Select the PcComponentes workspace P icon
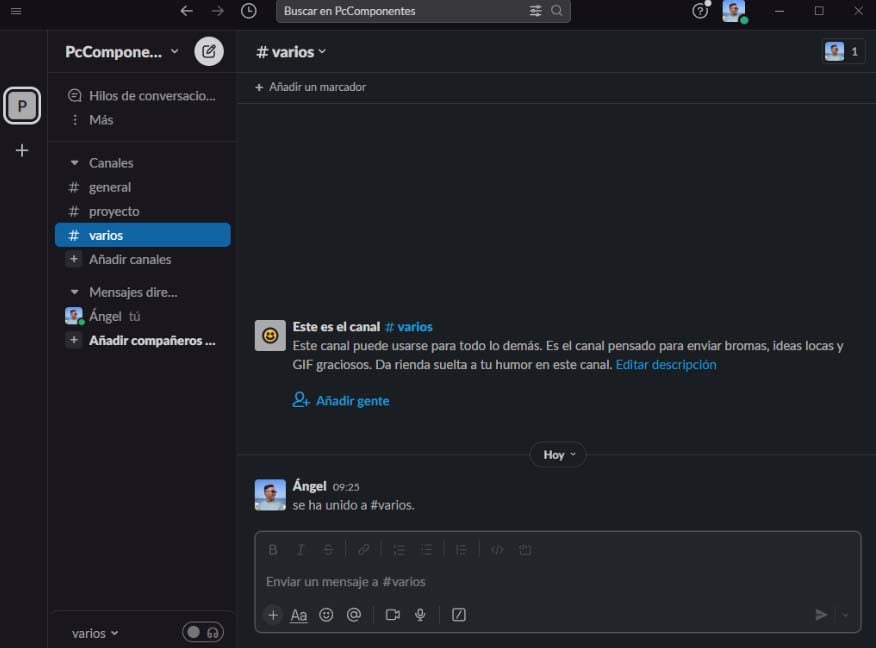The width and height of the screenshot is (876, 648). click(x=22, y=106)
